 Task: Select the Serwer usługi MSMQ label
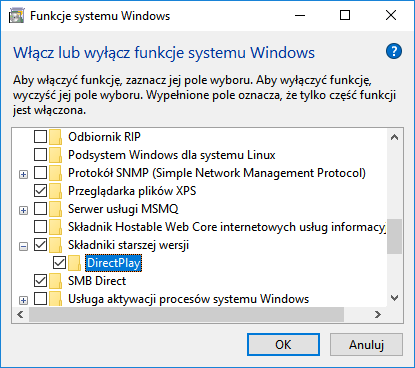click(x=123, y=209)
